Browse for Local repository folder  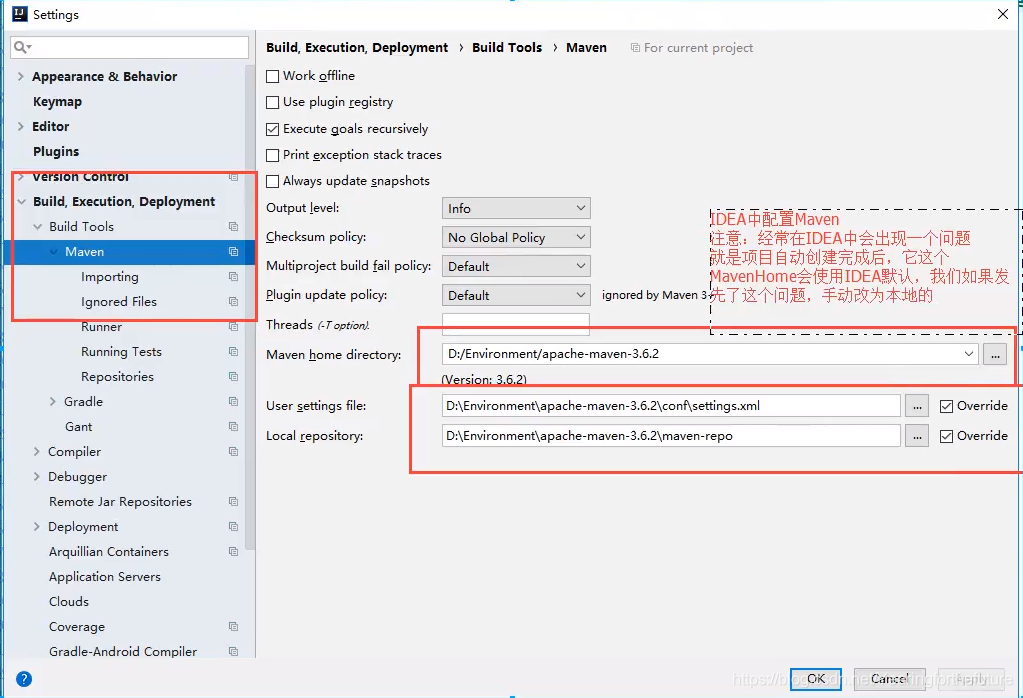click(917, 436)
